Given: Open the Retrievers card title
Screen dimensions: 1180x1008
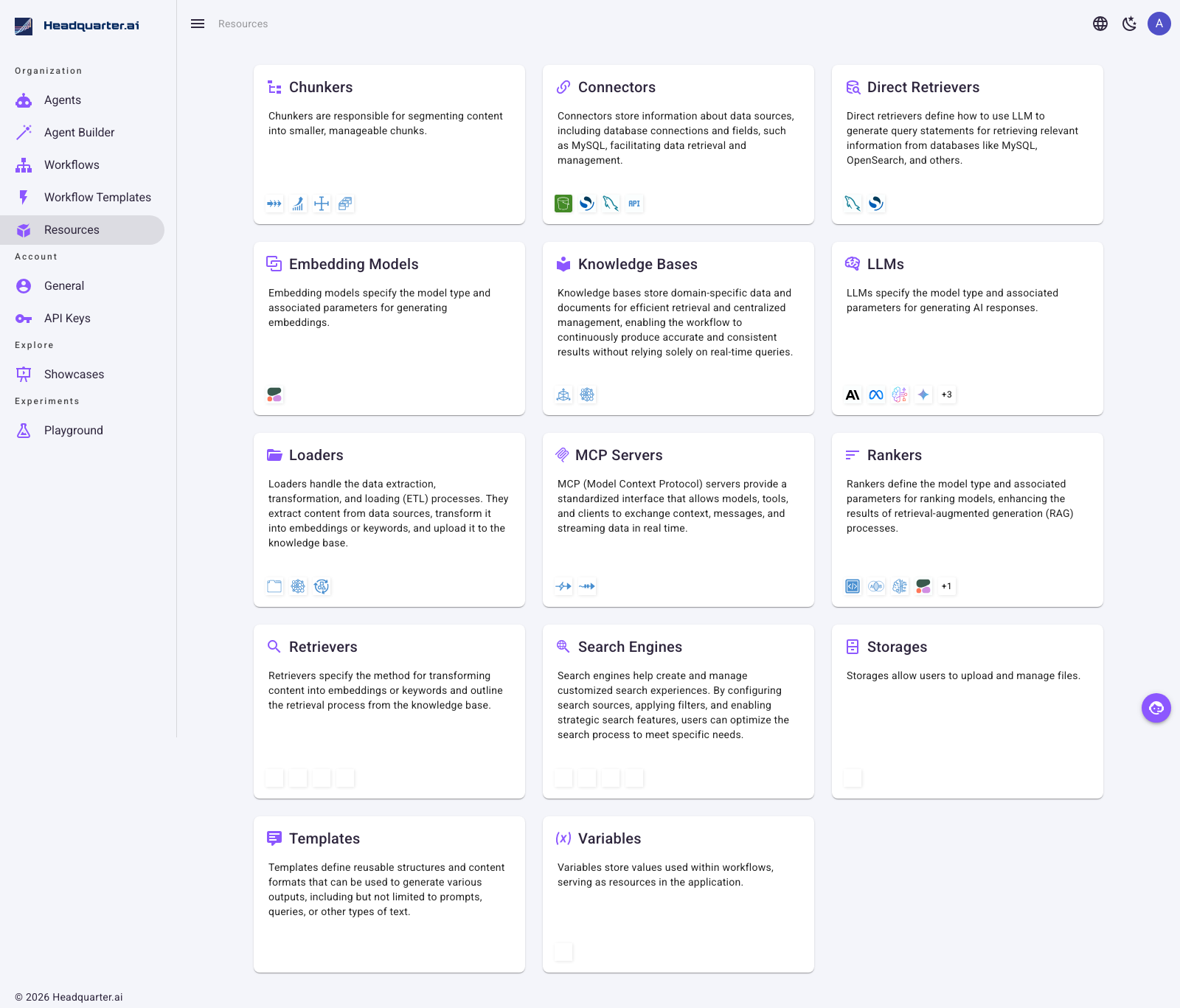Looking at the screenshot, I should pyautogui.click(x=323, y=647).
